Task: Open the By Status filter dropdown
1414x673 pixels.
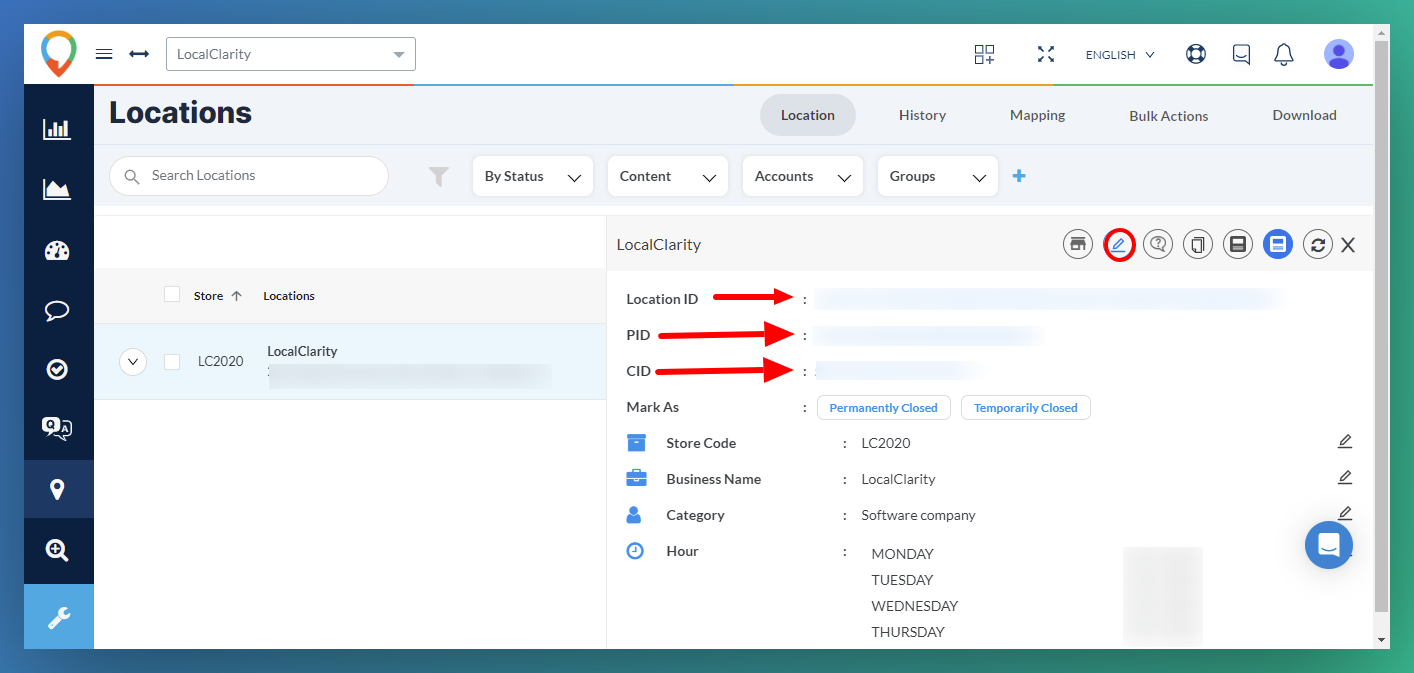Action: 533,176
